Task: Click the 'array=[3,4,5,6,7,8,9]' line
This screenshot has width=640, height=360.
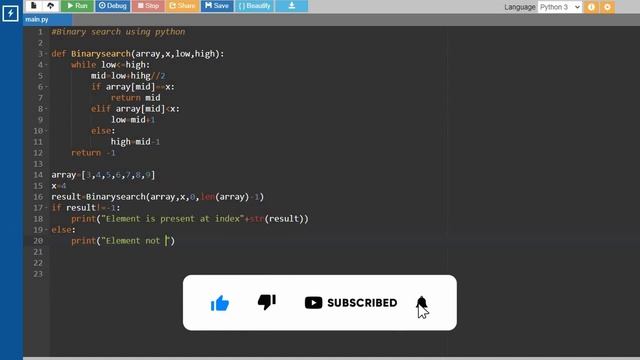Action: pos(103,175)
